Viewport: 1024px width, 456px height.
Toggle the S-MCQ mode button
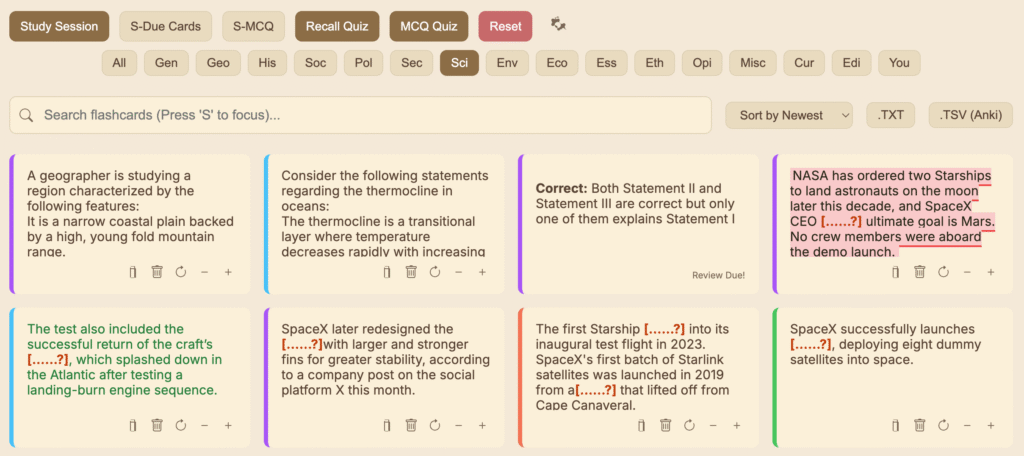pos(254,26)
